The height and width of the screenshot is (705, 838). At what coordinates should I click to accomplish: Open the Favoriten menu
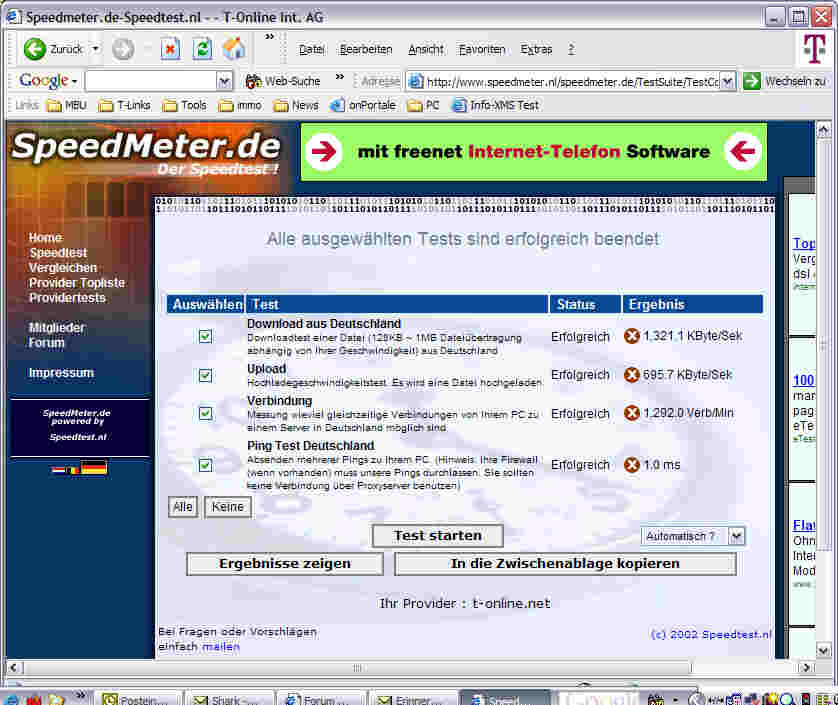pyautogui.click(x=482, y=50)
